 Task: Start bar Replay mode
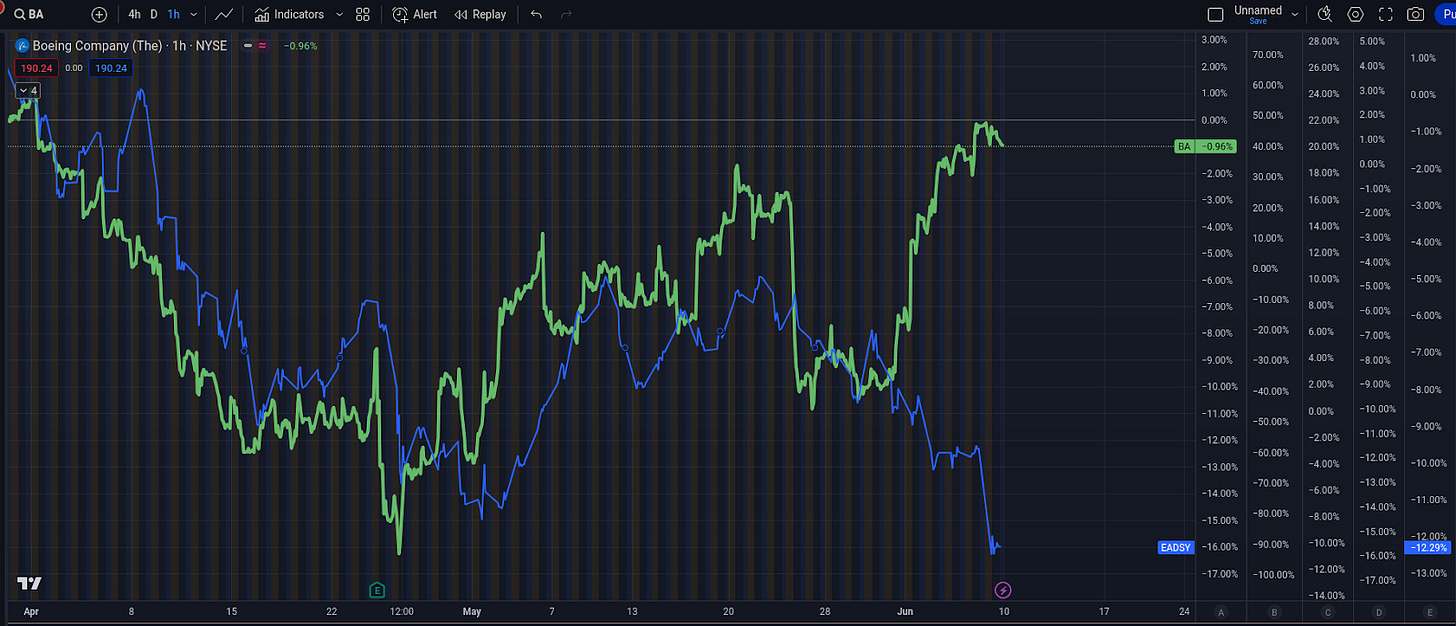point(480,14)
